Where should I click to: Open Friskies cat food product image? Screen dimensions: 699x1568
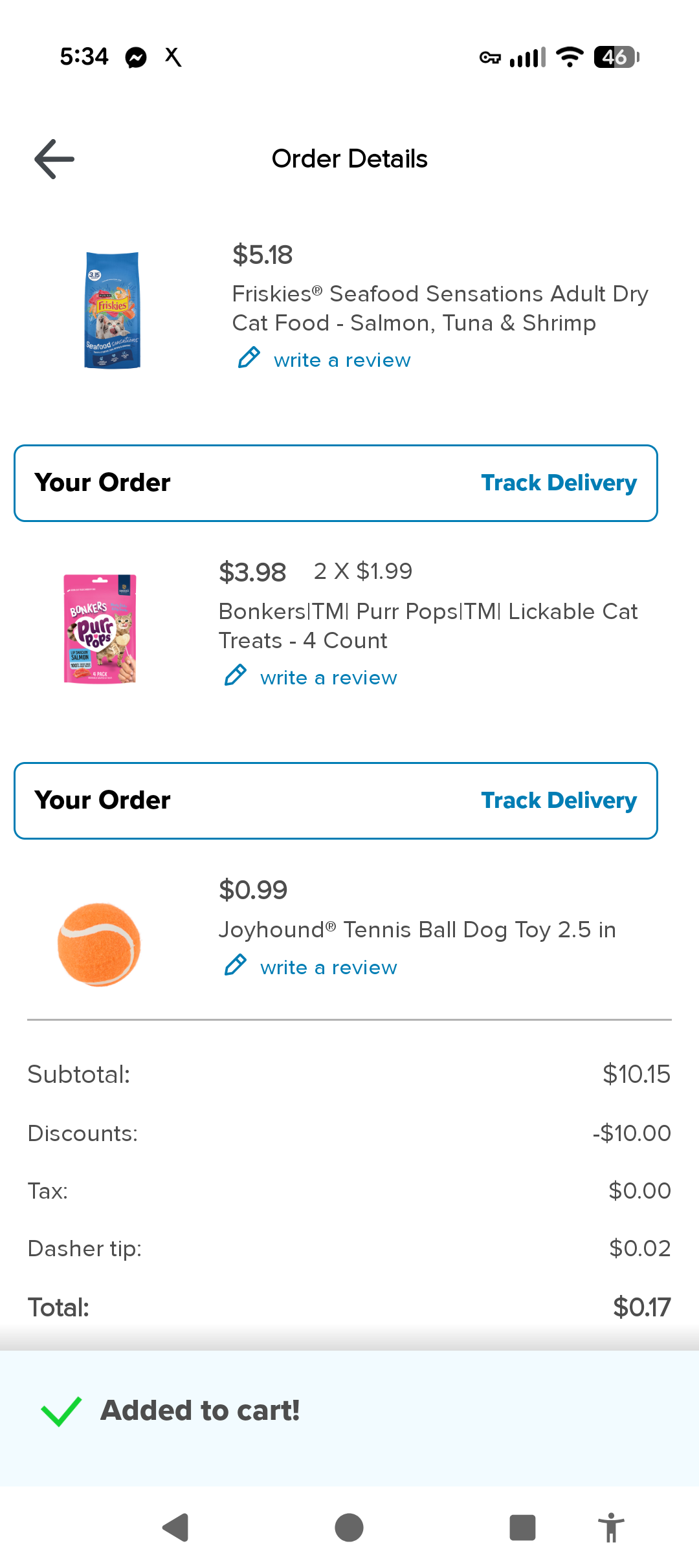(x=113, y=310)
